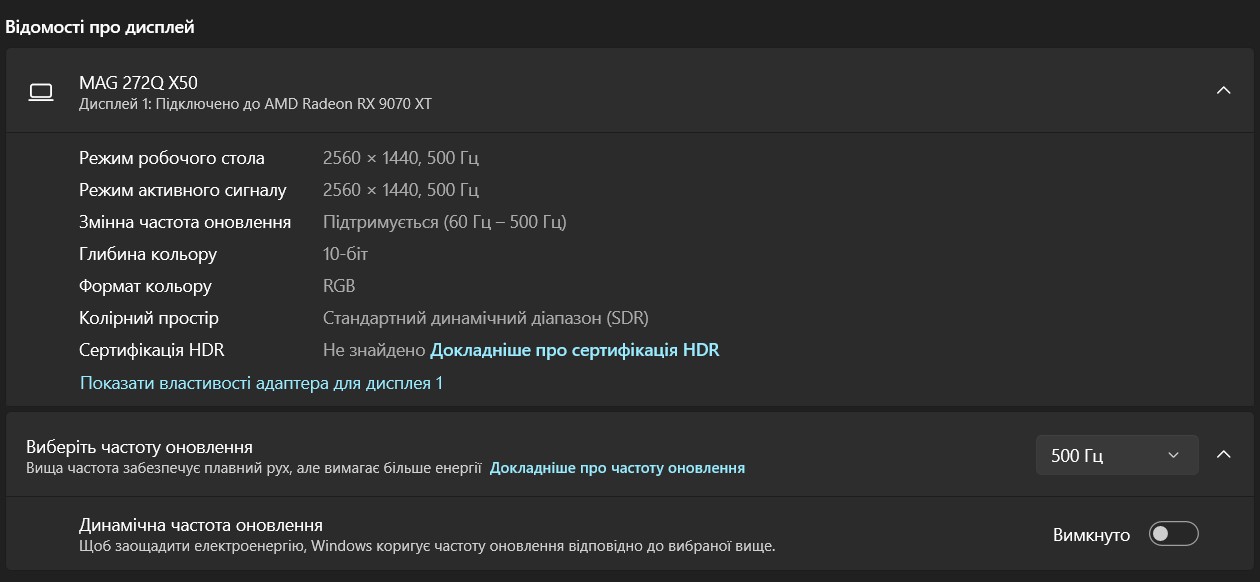Screen dimensions: 1260x582
Task: Open the 500 Гц refresh rate dropdown
Action: coord(1116,456)
